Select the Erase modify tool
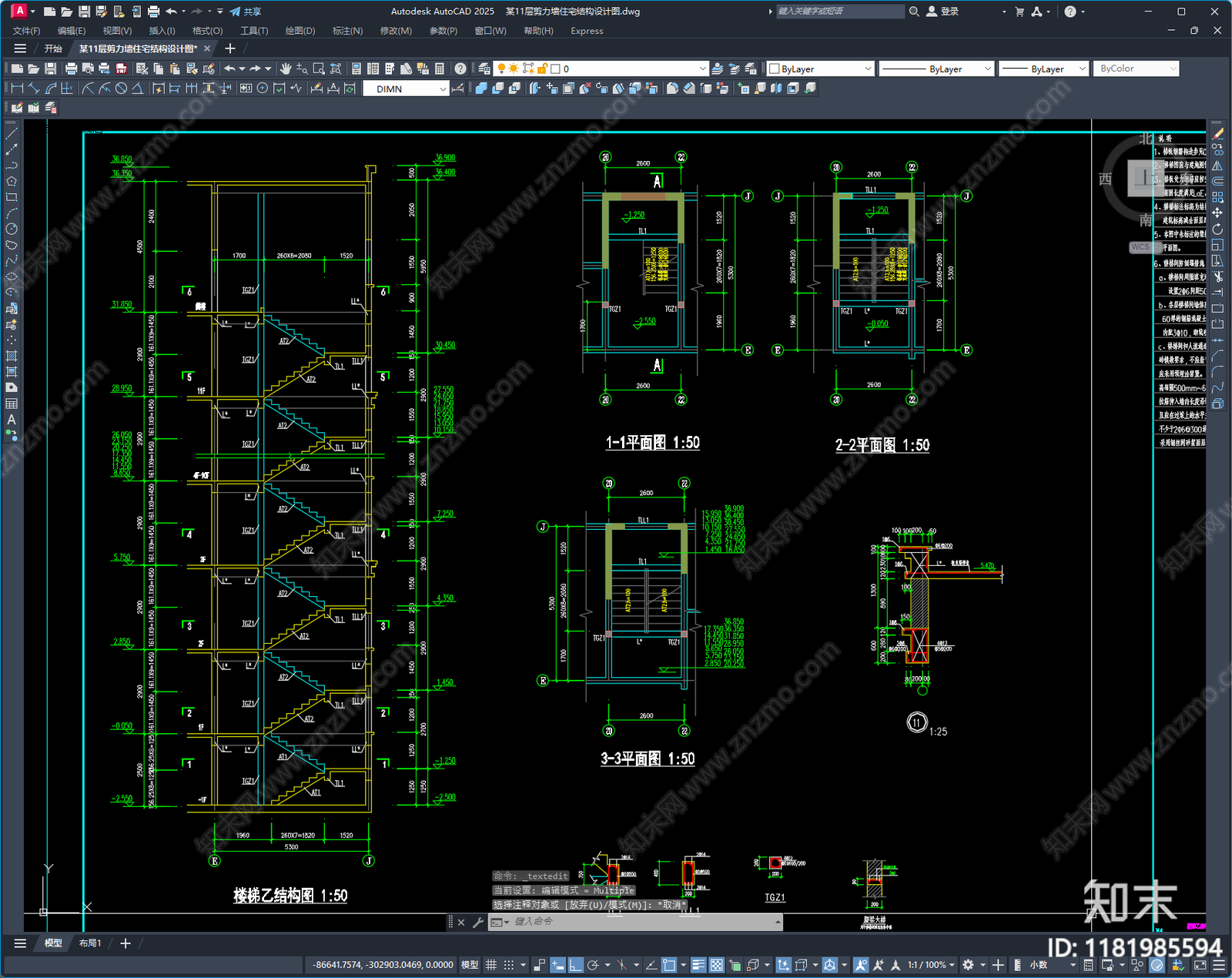The width and height of the screenshot is (1232, 978). (1217, 134)
